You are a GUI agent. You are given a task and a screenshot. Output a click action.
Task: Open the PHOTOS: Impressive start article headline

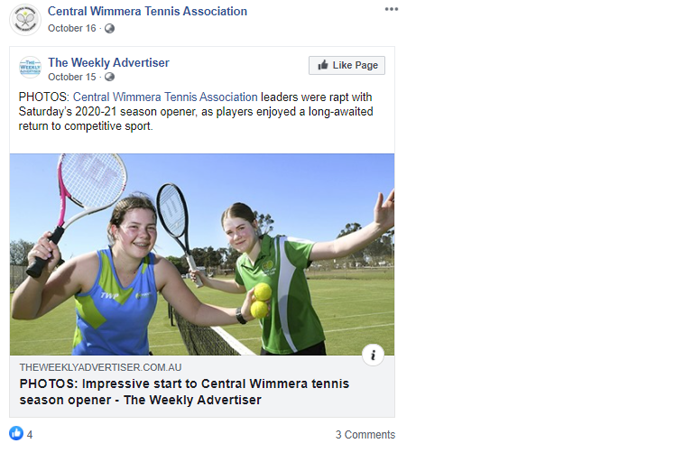click(184, 392)
